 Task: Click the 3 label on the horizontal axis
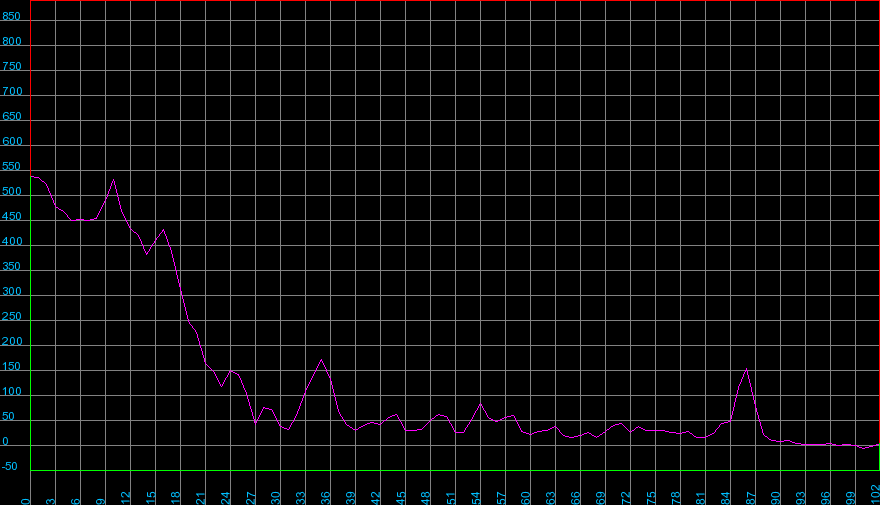tap(51, 501)
